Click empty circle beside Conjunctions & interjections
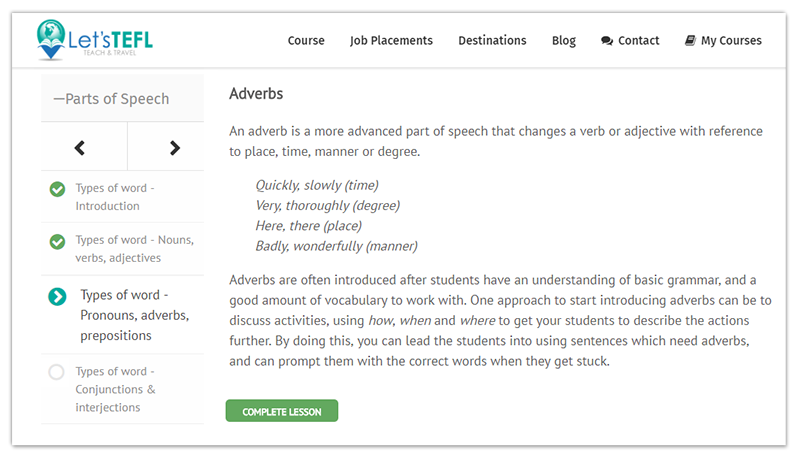 coord(56,372)
